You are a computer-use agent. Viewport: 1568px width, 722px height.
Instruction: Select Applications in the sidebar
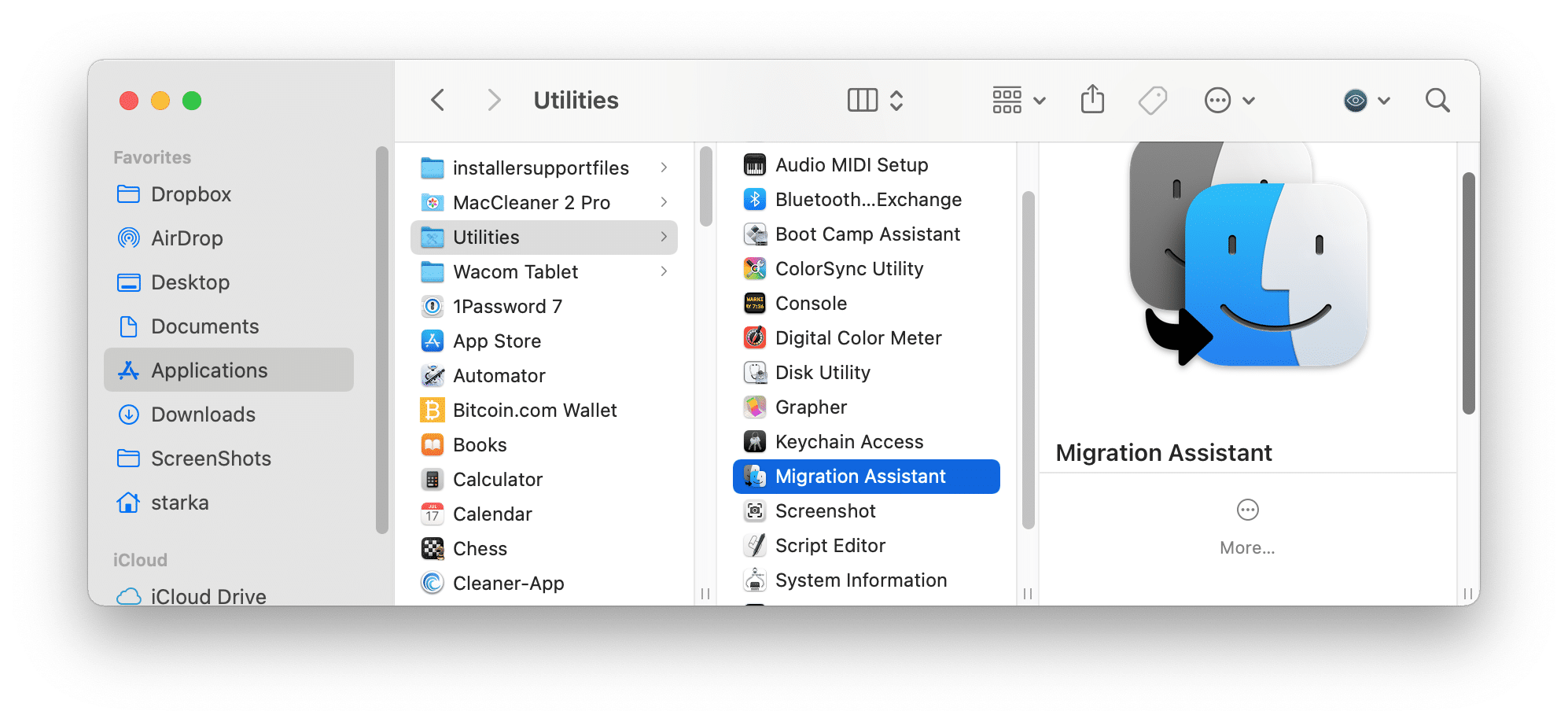pos(229,370)
